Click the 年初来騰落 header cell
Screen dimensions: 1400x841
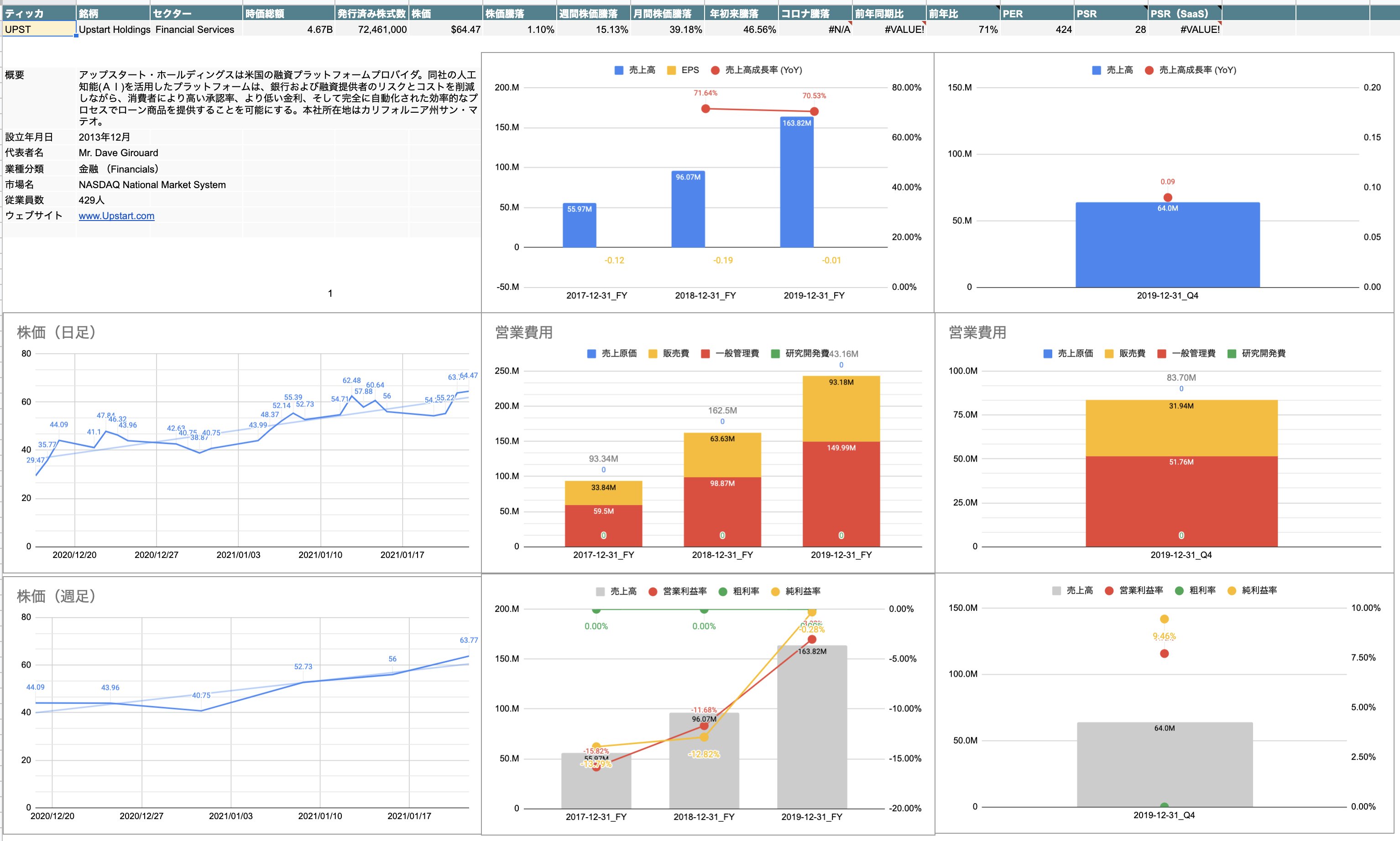(742, 14)
